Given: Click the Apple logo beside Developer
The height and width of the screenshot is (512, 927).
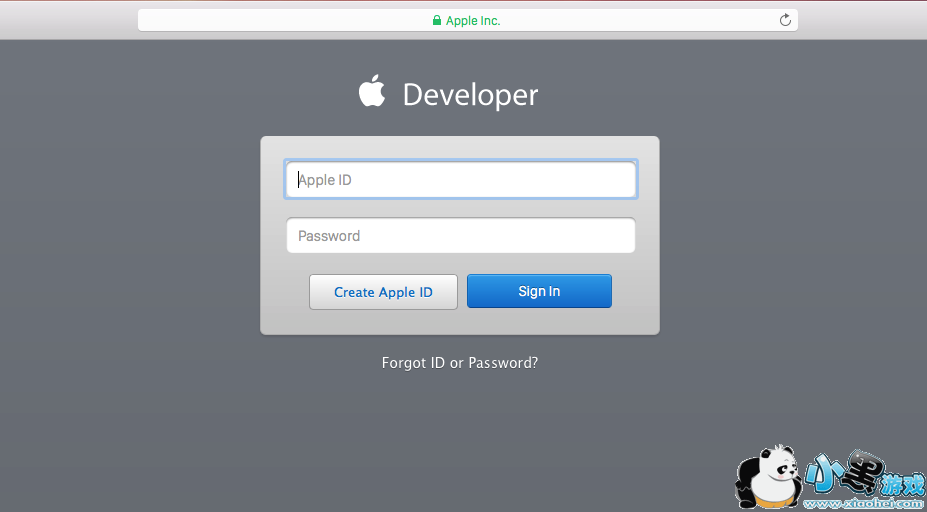Looking at the screenshot, I should [x=372, y=91].
